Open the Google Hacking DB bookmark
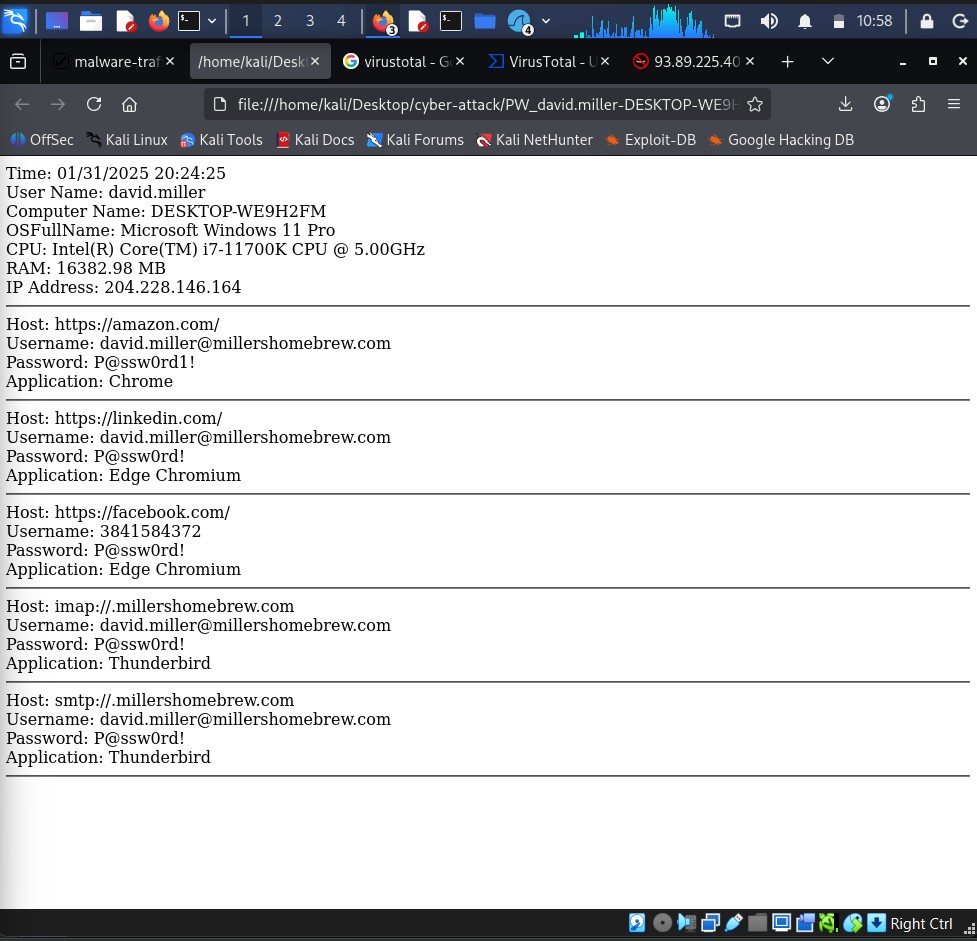Image resolution: width=977 pixels, height=941 pixels. pos(781,140)
